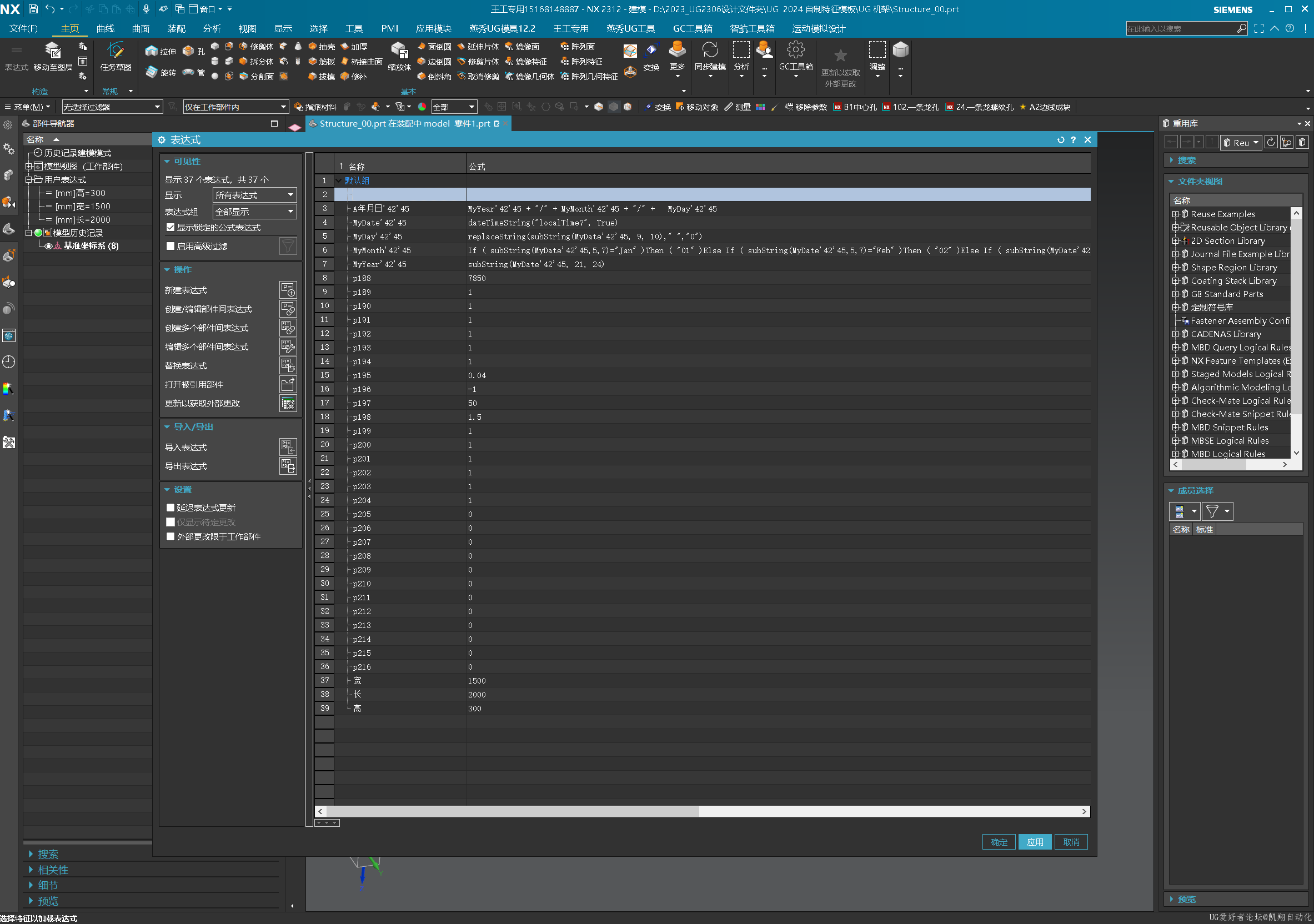Select the Scale Body (缩放体) icon
The width and height of the screenshot is (1314, 924).
point(399,51)
